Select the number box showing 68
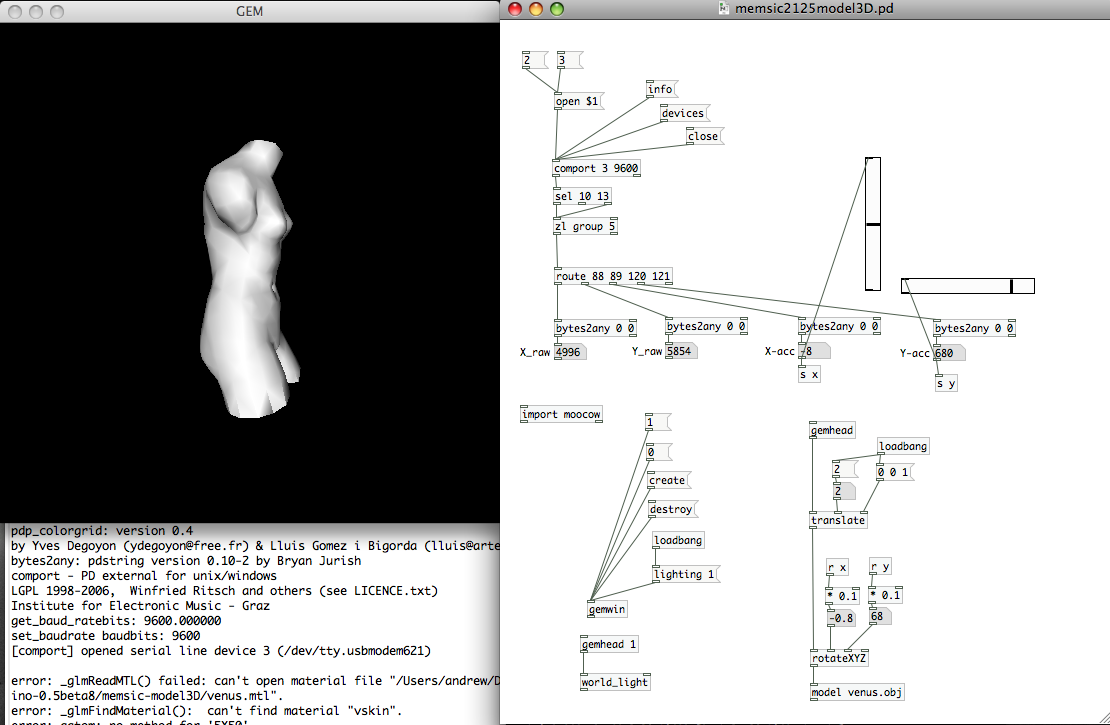 tap(881, 616)
